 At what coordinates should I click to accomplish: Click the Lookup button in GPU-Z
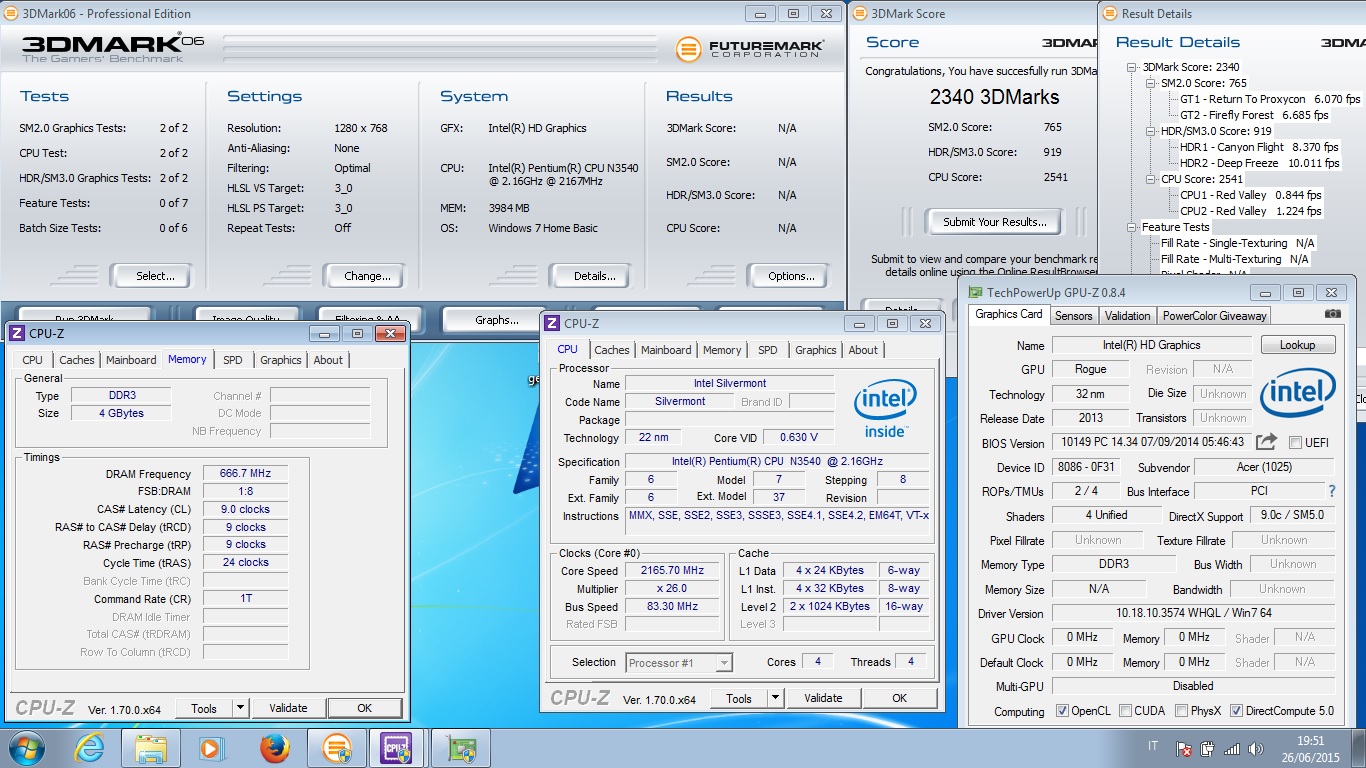(1297, 345)
